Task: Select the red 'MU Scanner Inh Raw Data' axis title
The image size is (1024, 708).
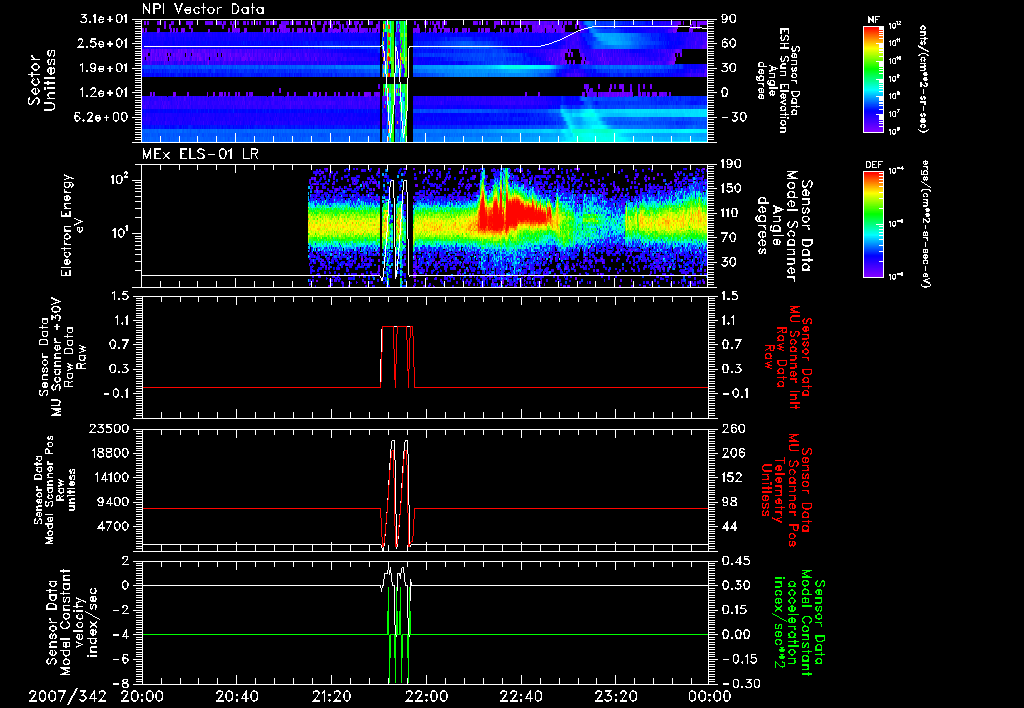Action: tap(787, 357)
